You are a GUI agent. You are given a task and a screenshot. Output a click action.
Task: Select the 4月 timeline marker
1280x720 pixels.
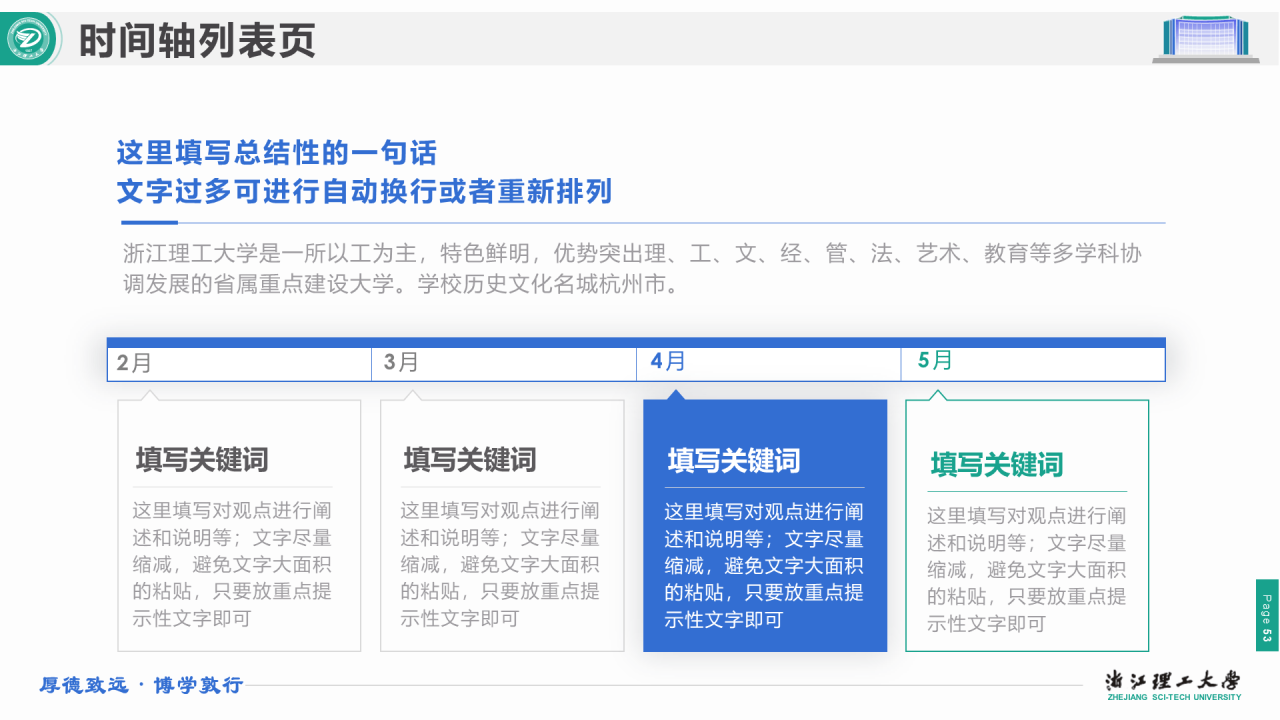pyautogui.click(x=668, y=361)
